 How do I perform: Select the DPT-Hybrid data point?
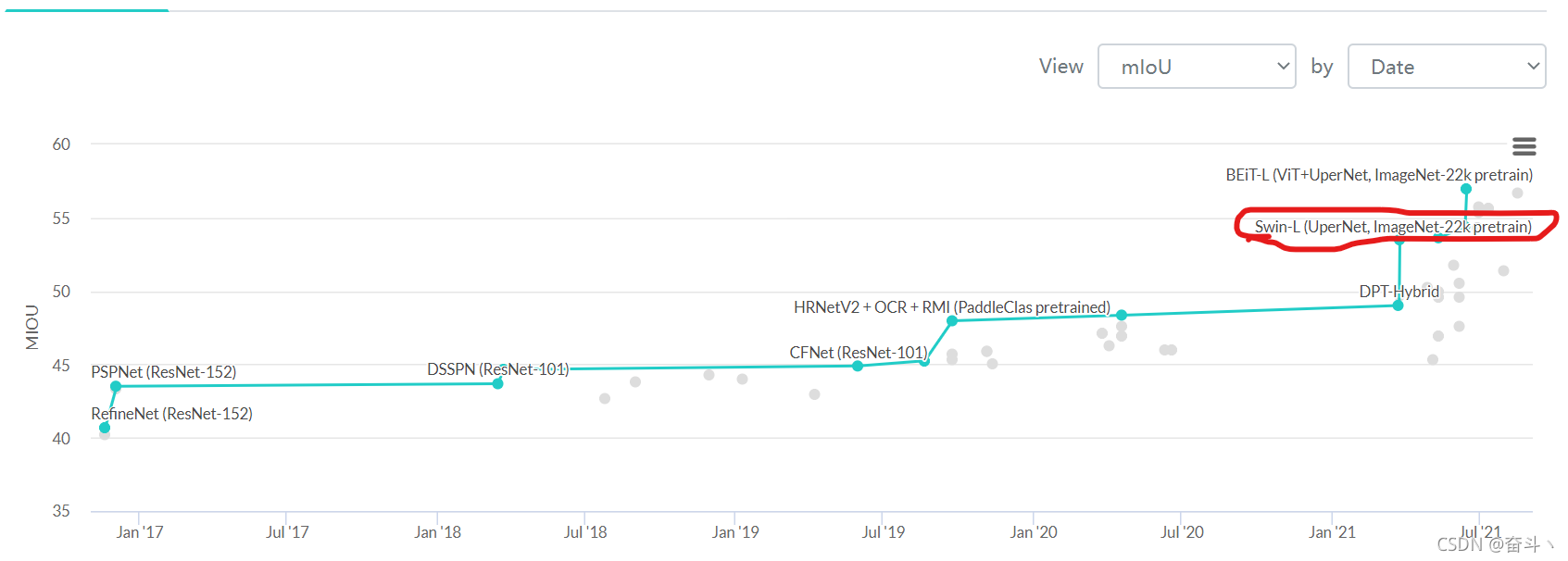[1398, 305]
